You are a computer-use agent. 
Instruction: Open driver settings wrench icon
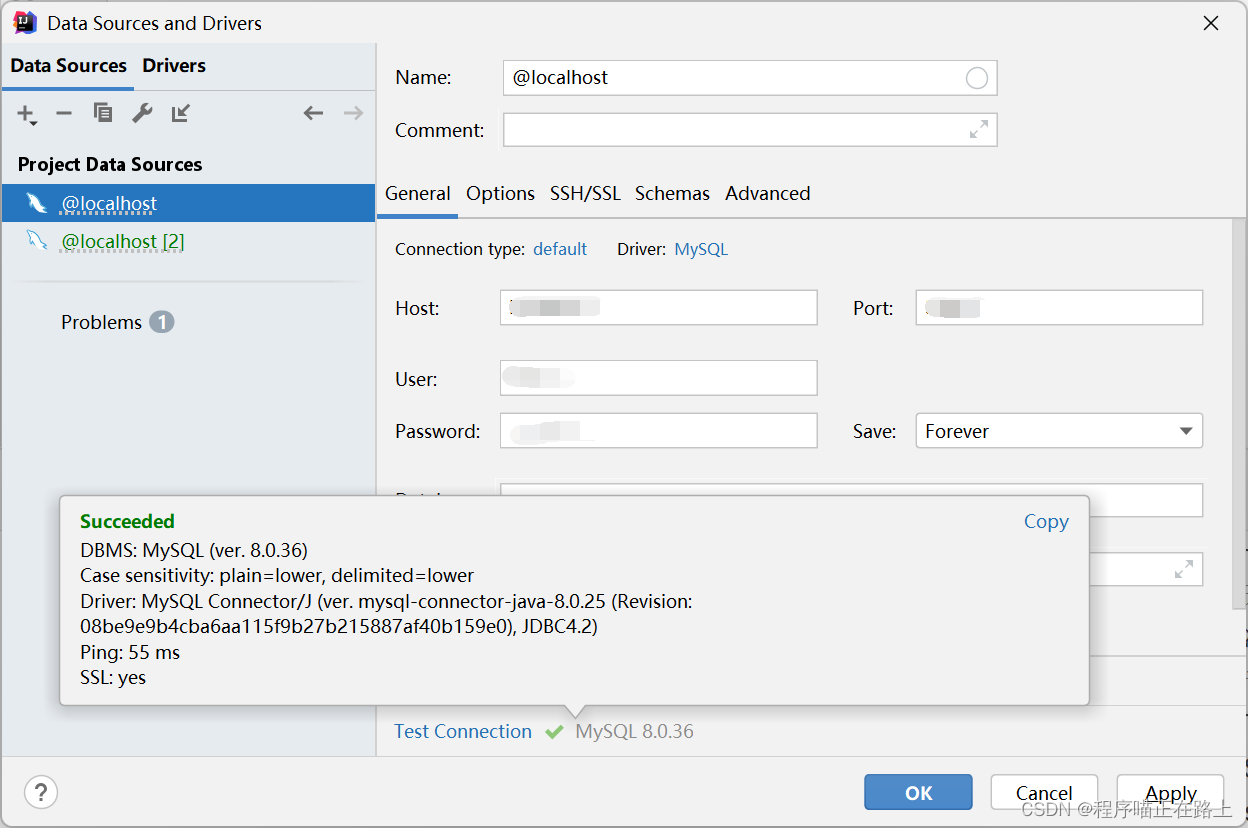pos(142,113)
